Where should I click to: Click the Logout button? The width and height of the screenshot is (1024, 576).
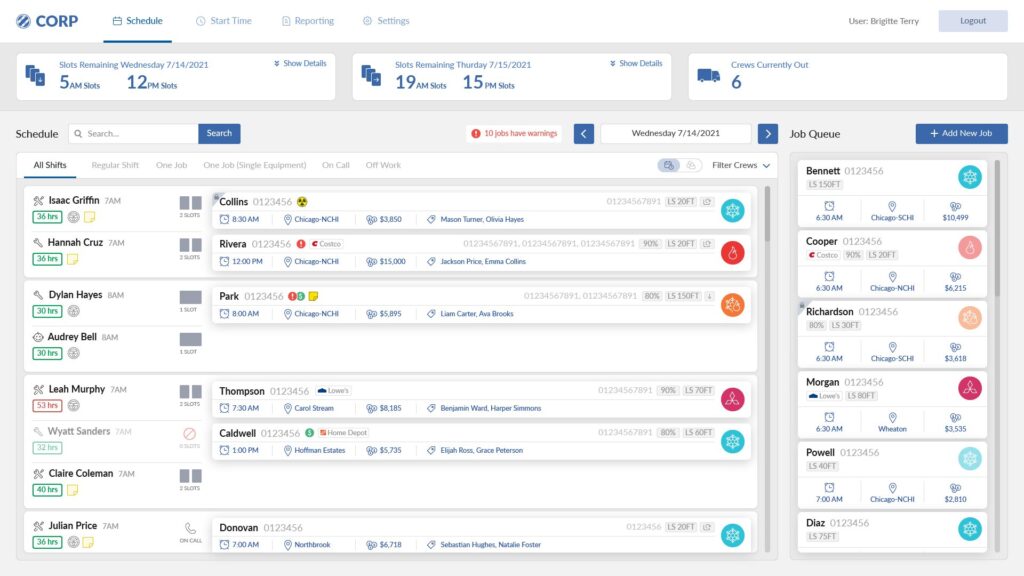pos(972,21)
